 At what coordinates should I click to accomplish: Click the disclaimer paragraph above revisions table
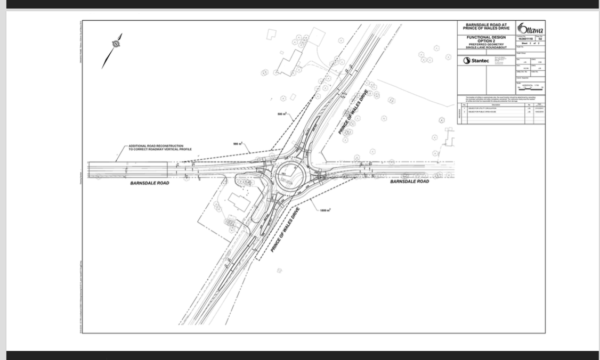501,99
